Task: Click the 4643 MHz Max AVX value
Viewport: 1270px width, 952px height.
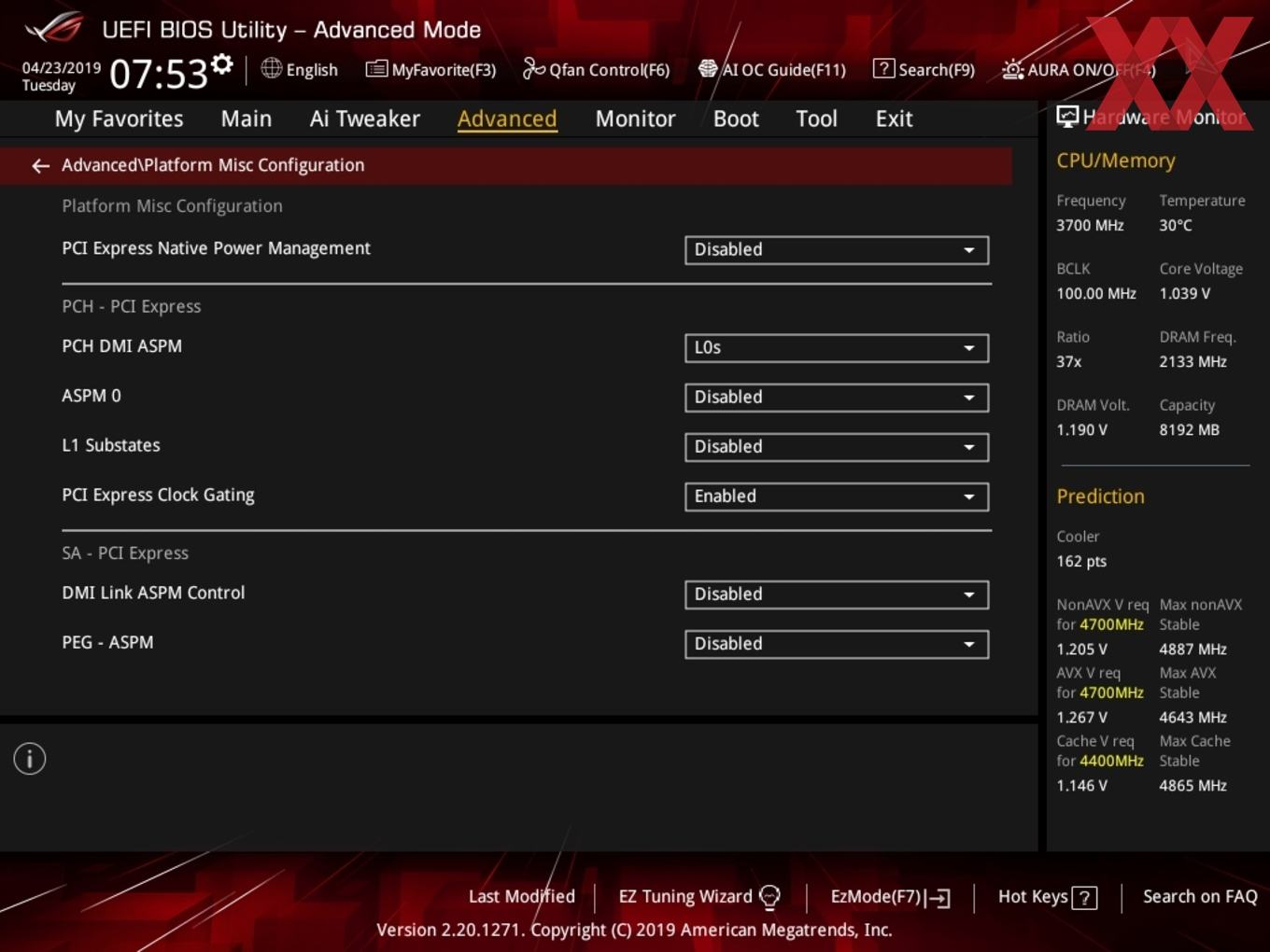Action: tap(1192, 717)
